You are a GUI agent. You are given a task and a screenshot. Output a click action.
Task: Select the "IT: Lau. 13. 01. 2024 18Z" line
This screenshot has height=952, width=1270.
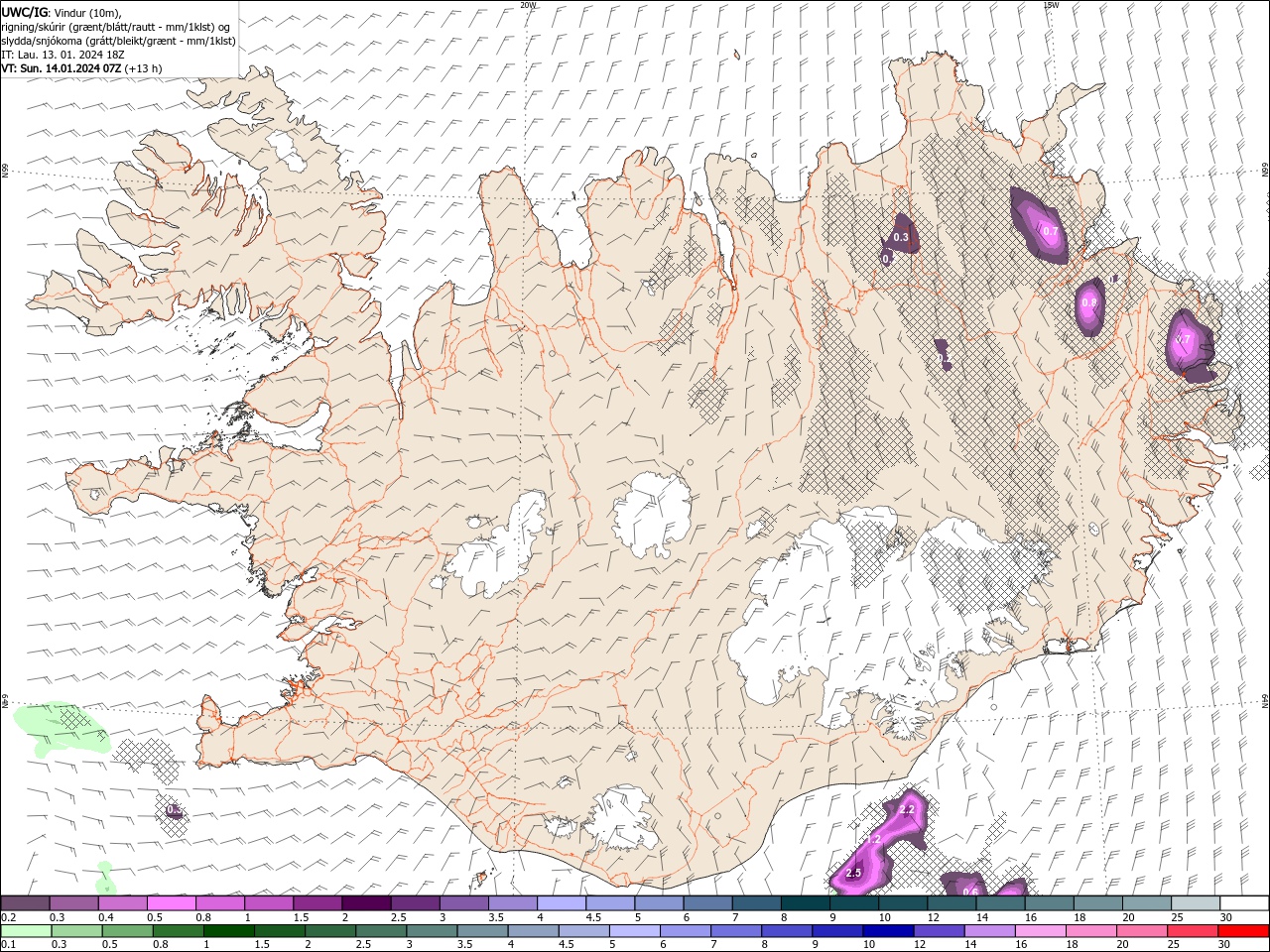click(63, 55)
